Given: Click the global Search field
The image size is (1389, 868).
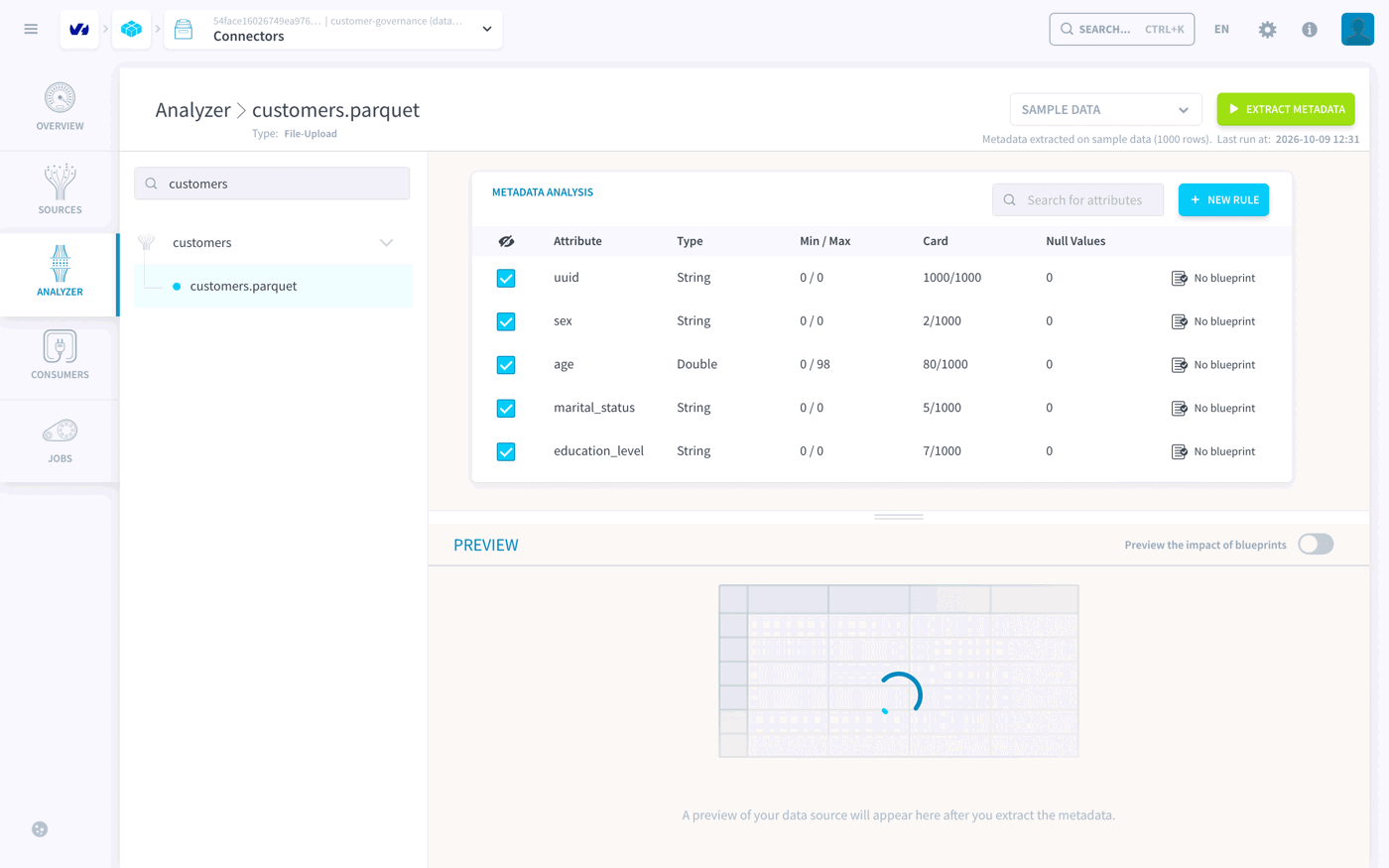Looking at the screenshot, I should click(x=1121, y=30).
